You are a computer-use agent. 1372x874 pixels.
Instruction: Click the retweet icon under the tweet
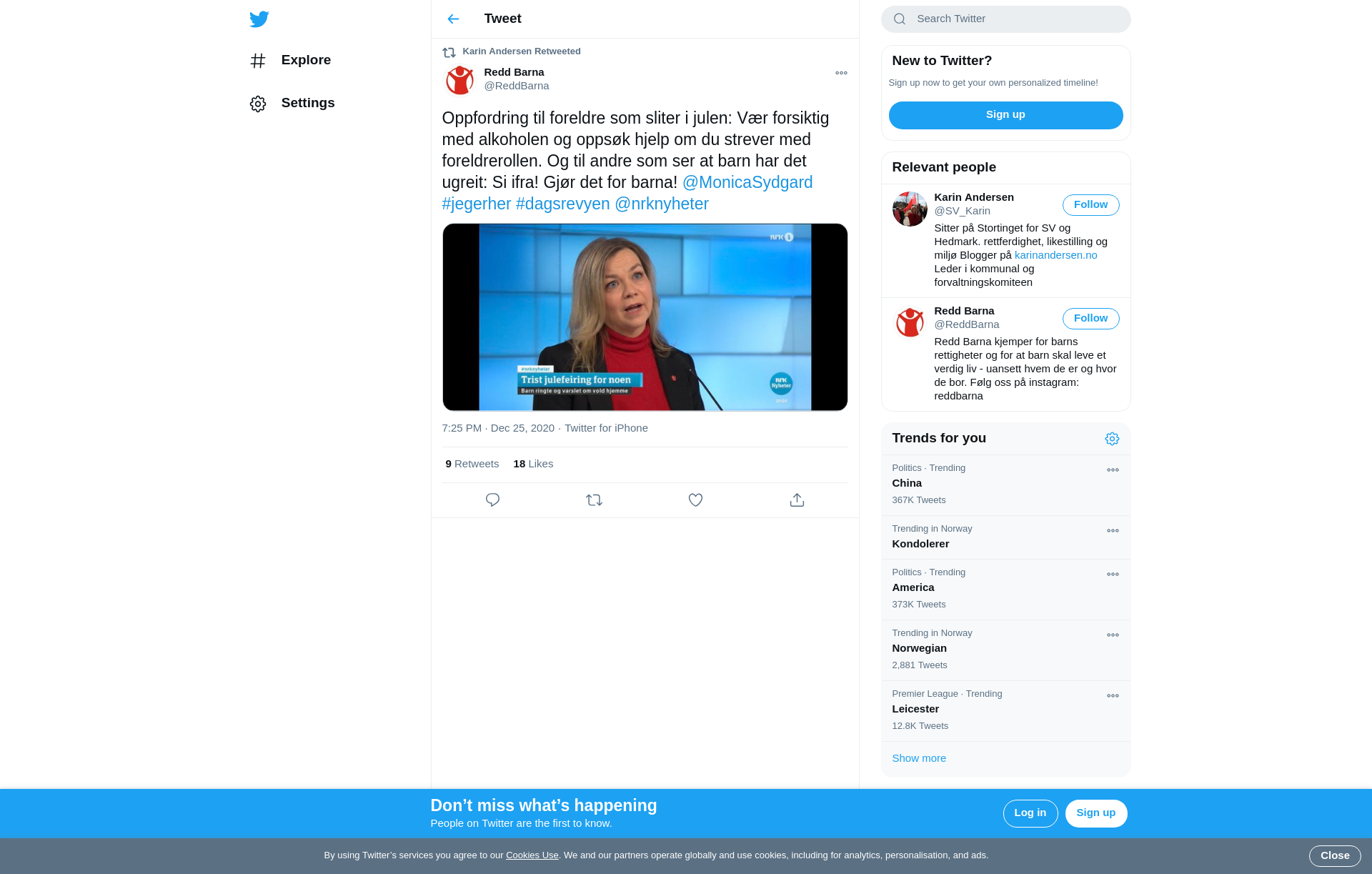coord(594,500)
